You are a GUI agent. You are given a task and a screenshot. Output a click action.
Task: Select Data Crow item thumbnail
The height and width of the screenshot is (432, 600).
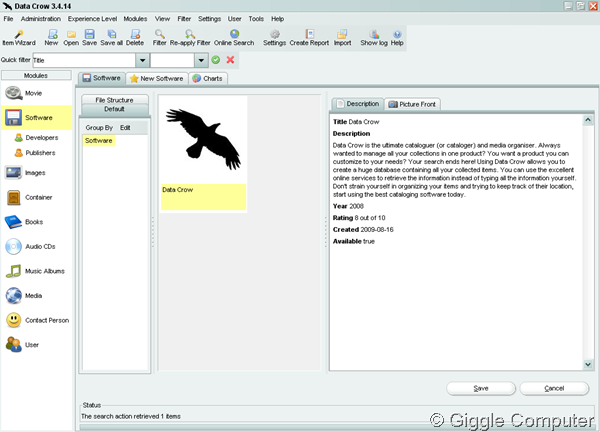[203, 154]
